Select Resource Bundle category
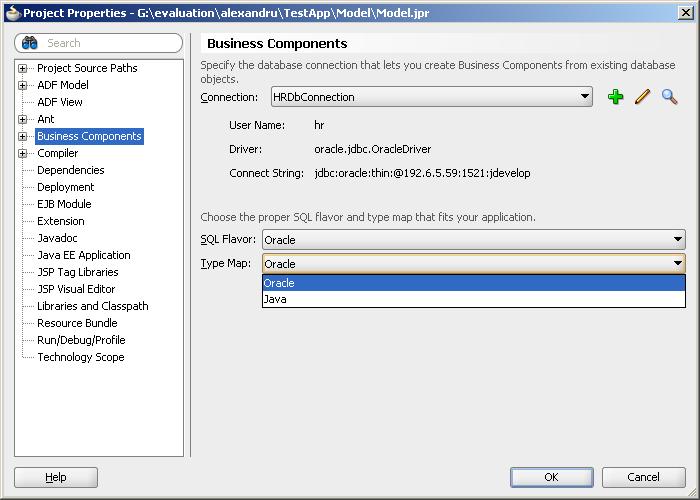This screenshot has width=700, height=500. pyautogui.click(x=77, y=323)
